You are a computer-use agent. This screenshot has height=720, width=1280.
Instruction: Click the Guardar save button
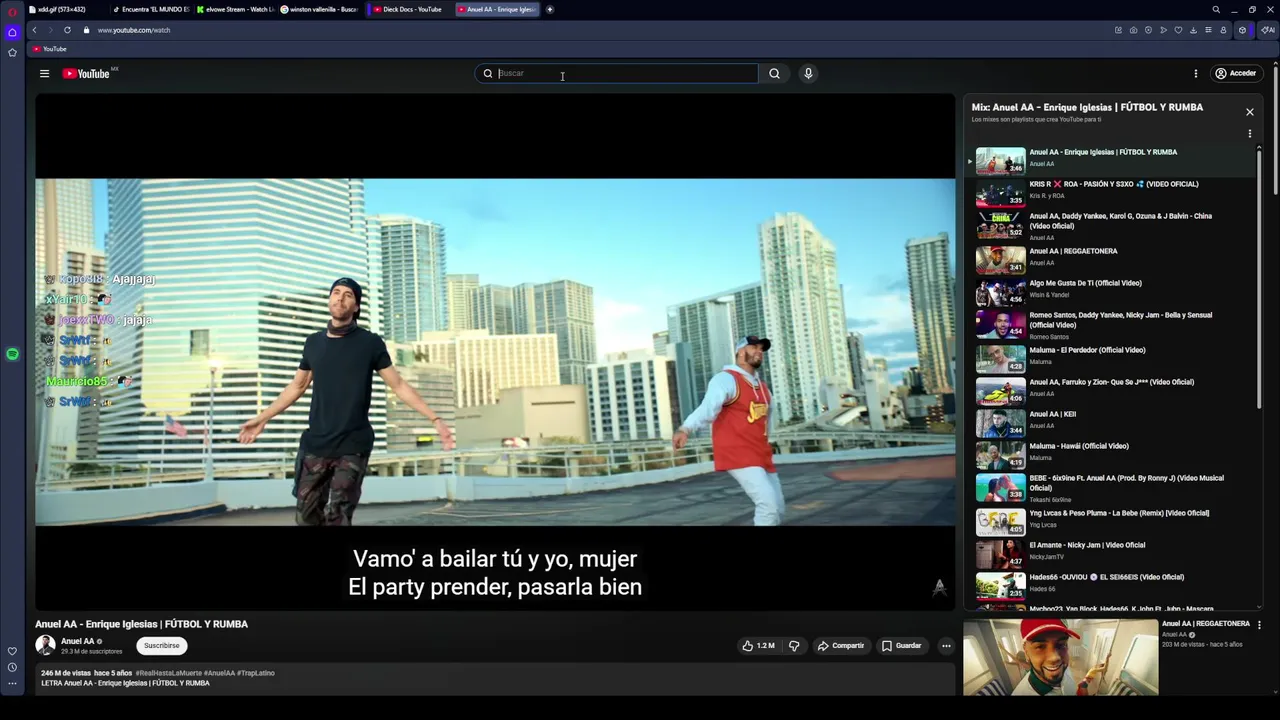coord(901,646)
